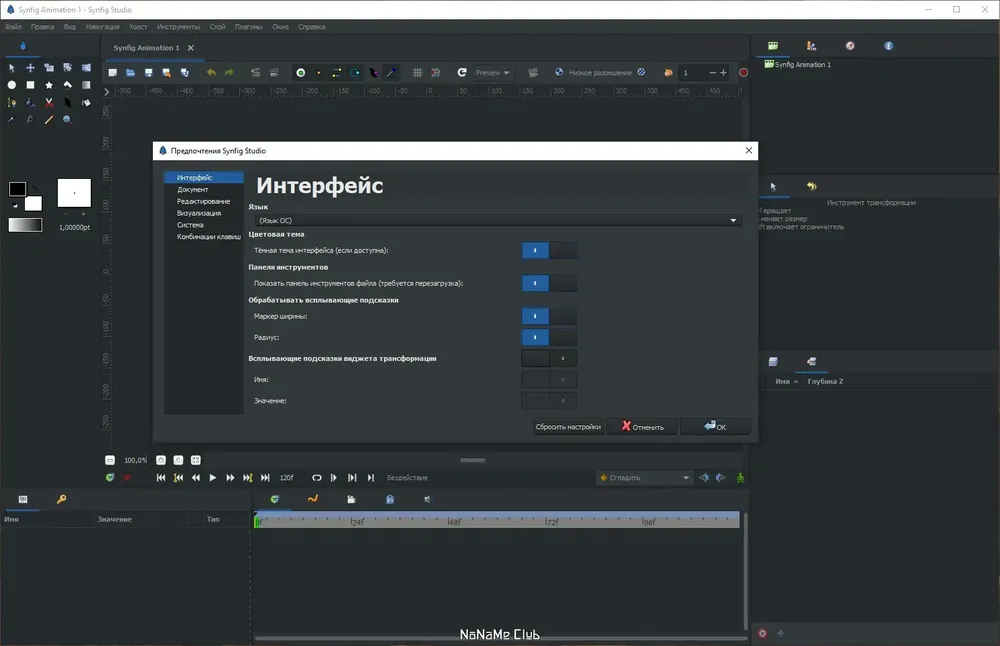
Task: Open the Язык language dropdown
Action: (x=497, y=221)
